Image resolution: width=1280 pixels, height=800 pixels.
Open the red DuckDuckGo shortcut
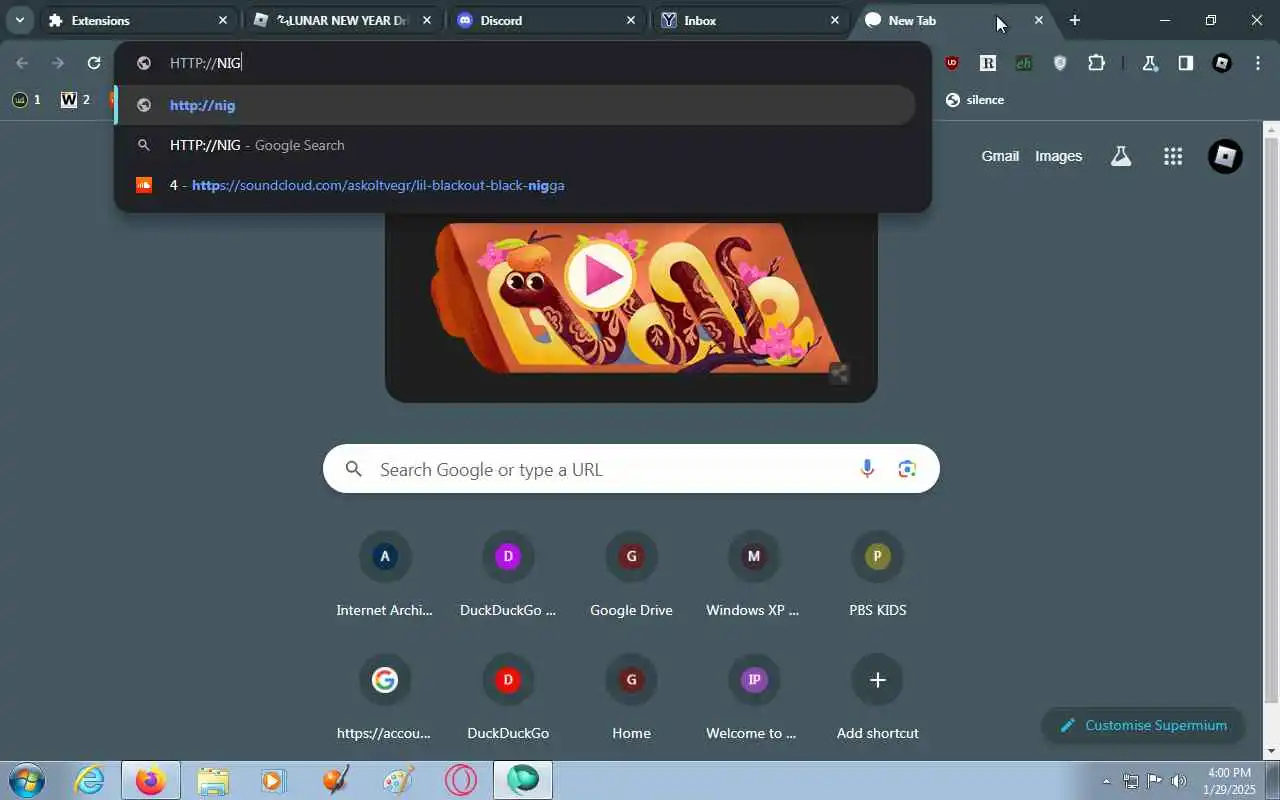tap(508, 698)
